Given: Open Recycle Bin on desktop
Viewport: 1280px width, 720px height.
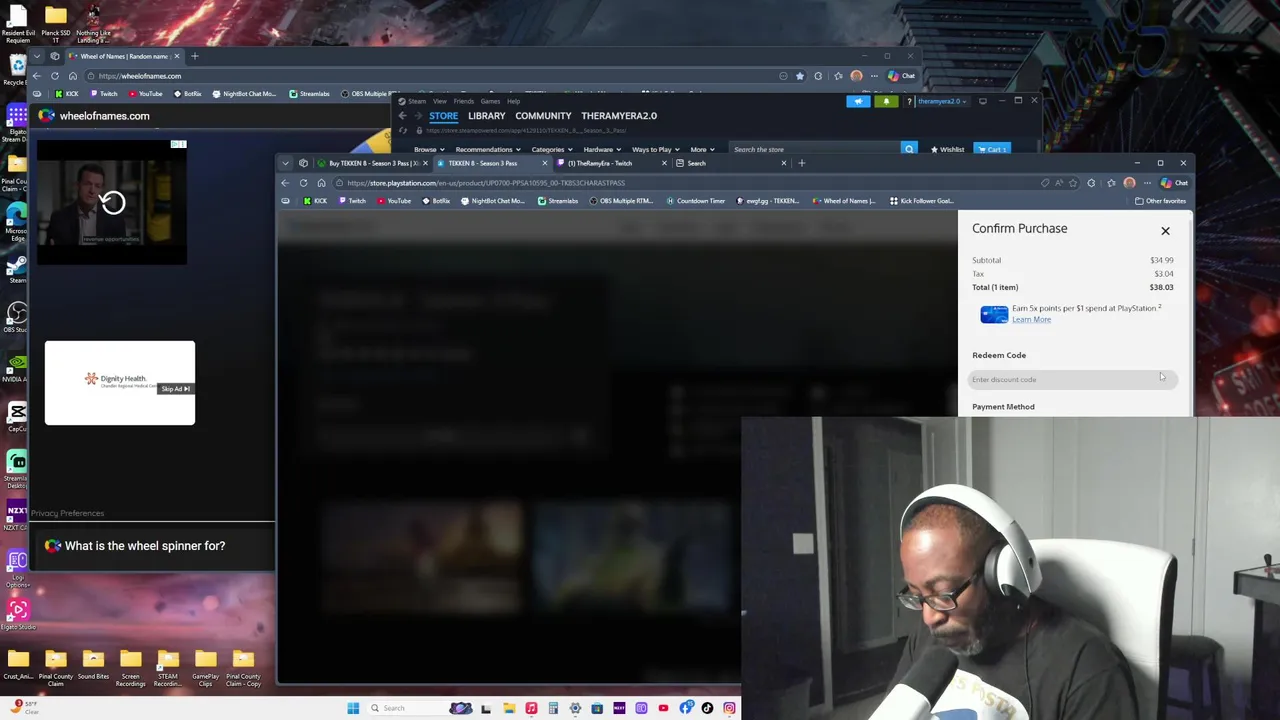Looking at the screenshot, I should (17, 70).
